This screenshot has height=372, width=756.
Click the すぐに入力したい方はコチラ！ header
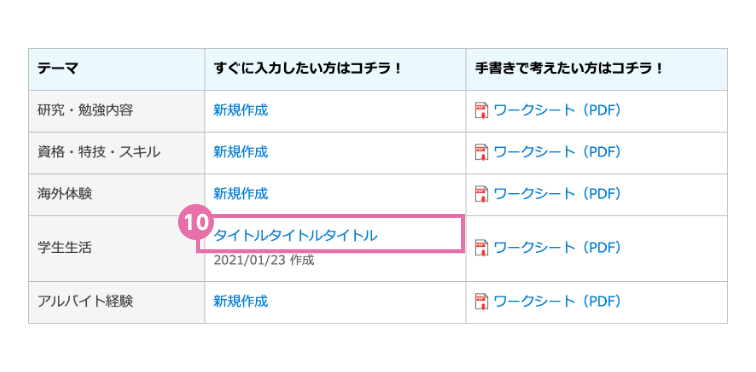[x=335, y=69]
